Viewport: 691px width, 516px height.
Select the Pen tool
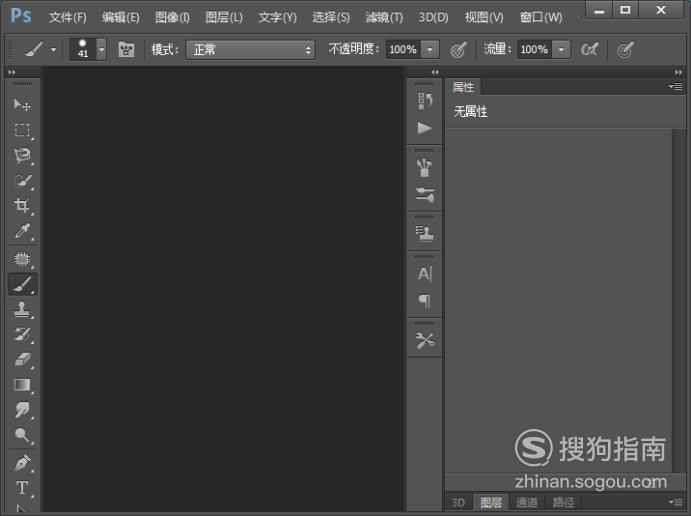[x=22, y=463]
